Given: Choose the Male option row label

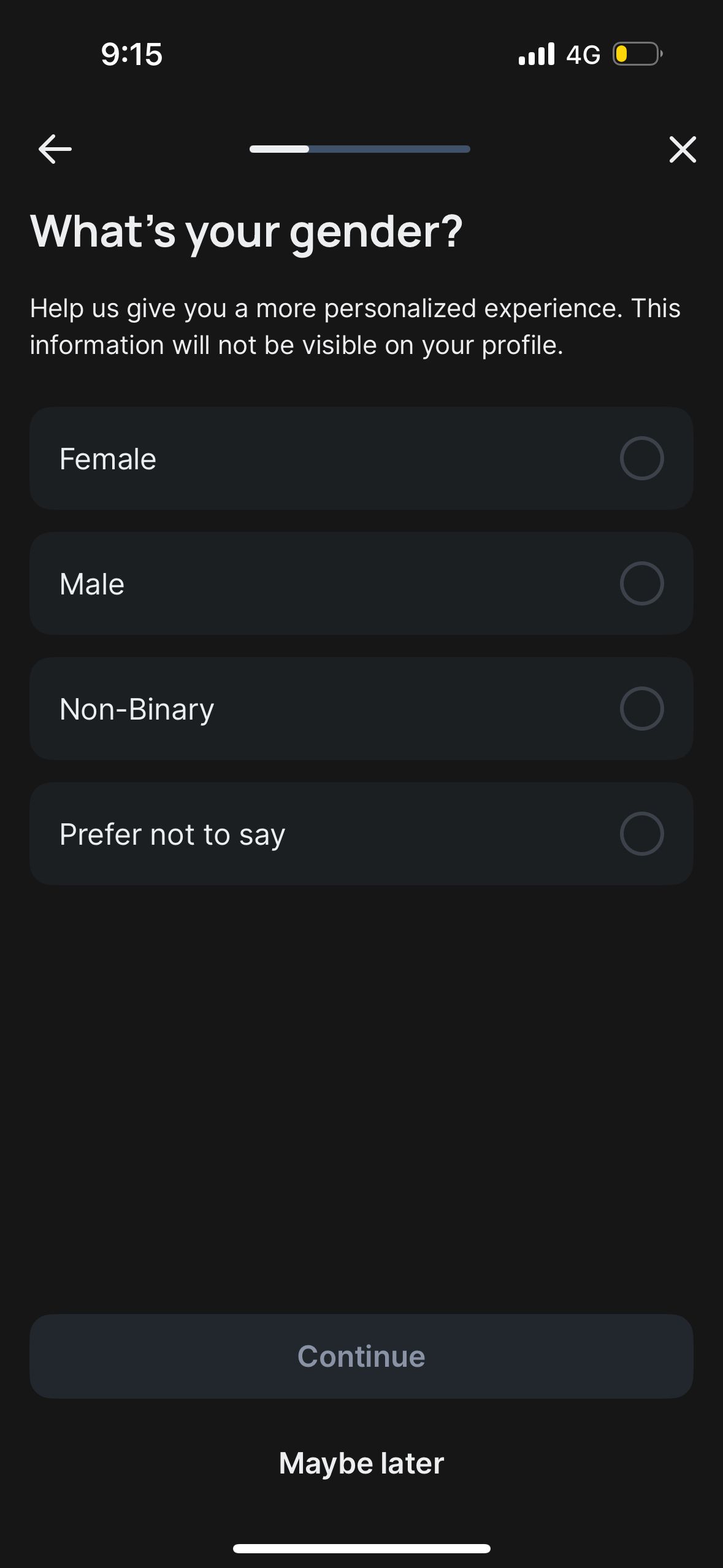Looking at the screenshot, I should click(x=92, y=584).
